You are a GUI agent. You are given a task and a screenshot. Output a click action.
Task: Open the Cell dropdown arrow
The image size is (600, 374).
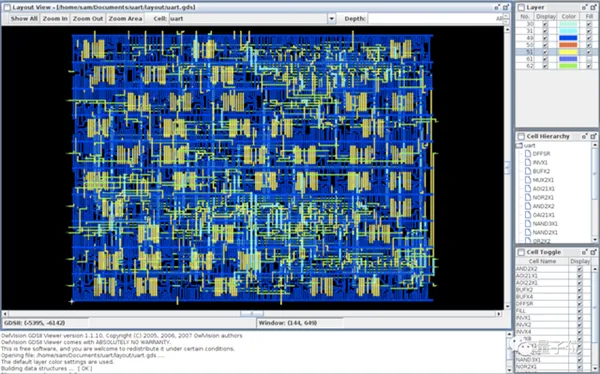pos(331,18)
